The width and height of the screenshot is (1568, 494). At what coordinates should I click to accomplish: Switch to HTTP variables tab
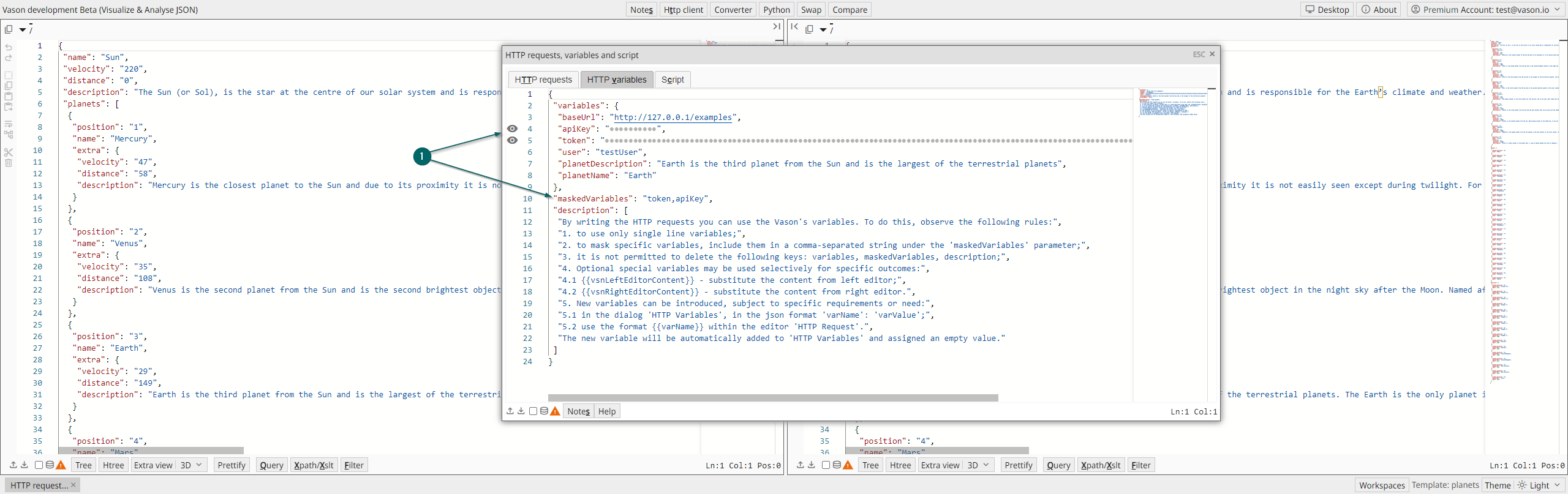[x=617, y=80]
